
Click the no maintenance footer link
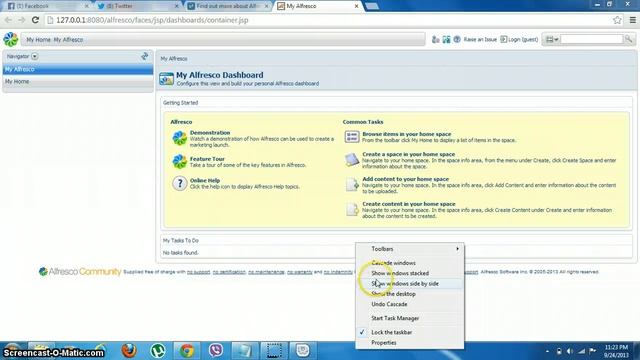point(266,272)
